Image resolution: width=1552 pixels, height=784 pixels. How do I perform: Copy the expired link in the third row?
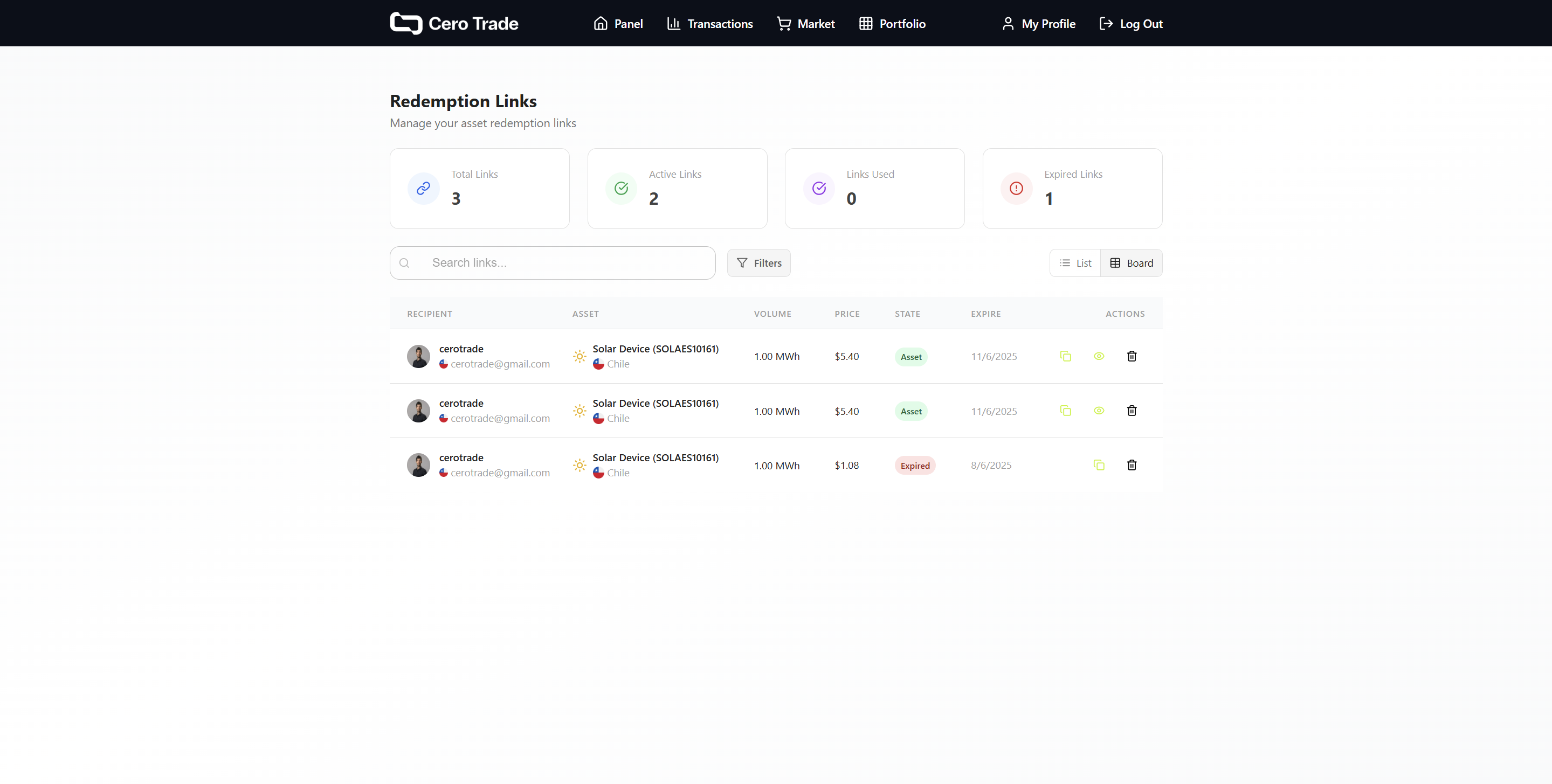(1098, 465)
